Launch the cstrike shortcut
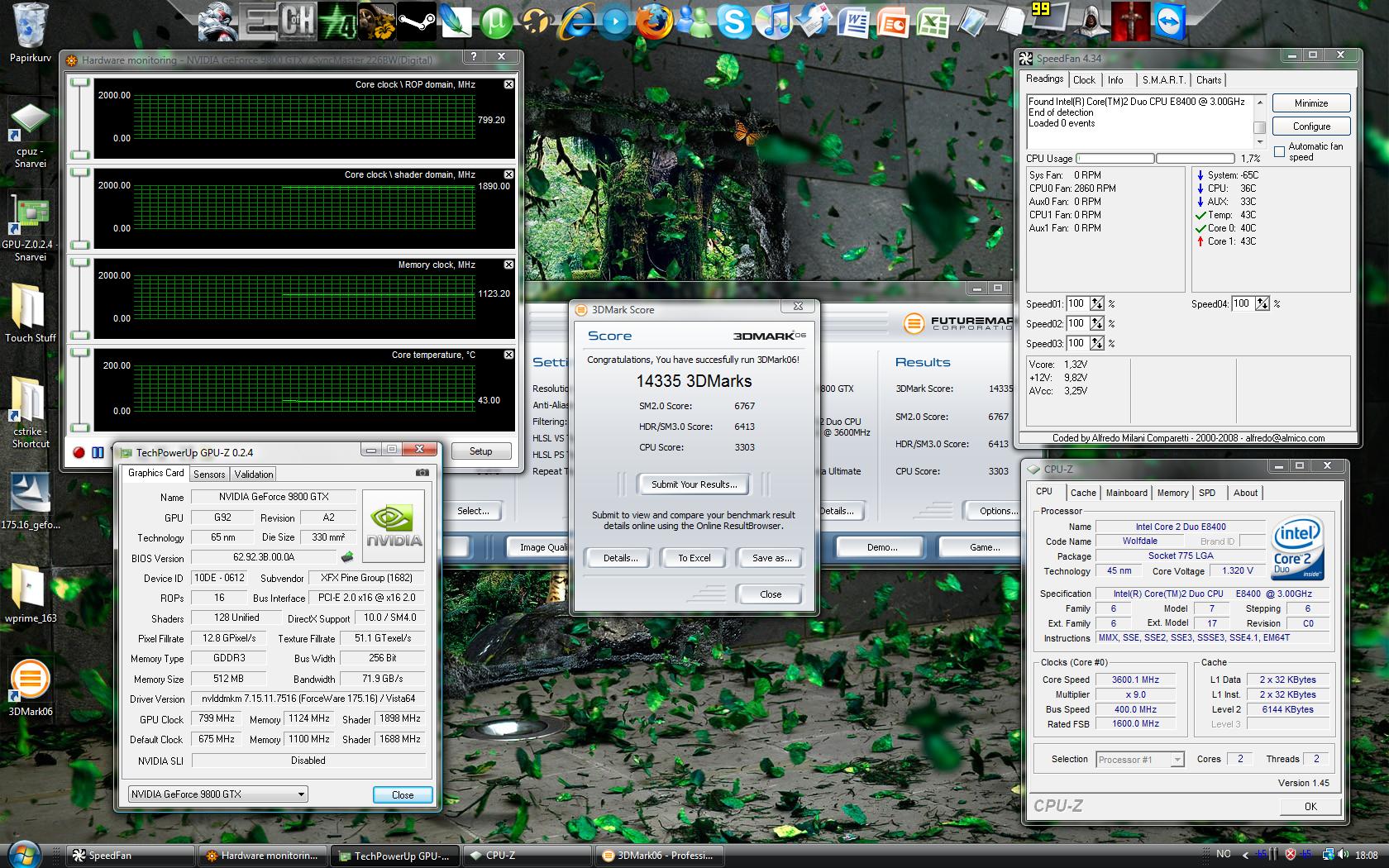 31,412
